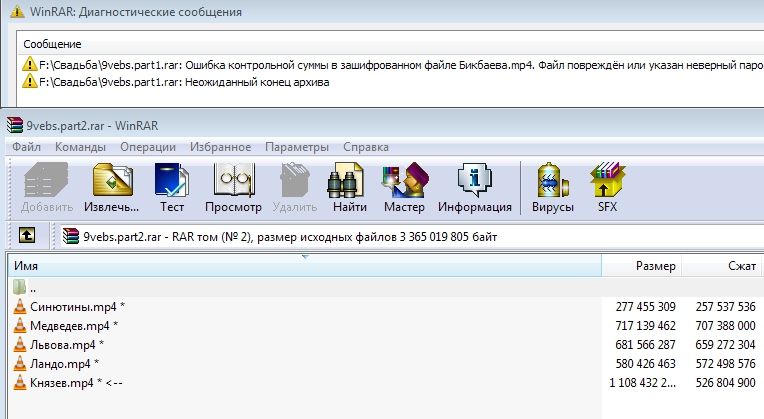The image size is (764, 419).
Task: Select the file name Львова.mp4
Action: (x=63, y=344)
